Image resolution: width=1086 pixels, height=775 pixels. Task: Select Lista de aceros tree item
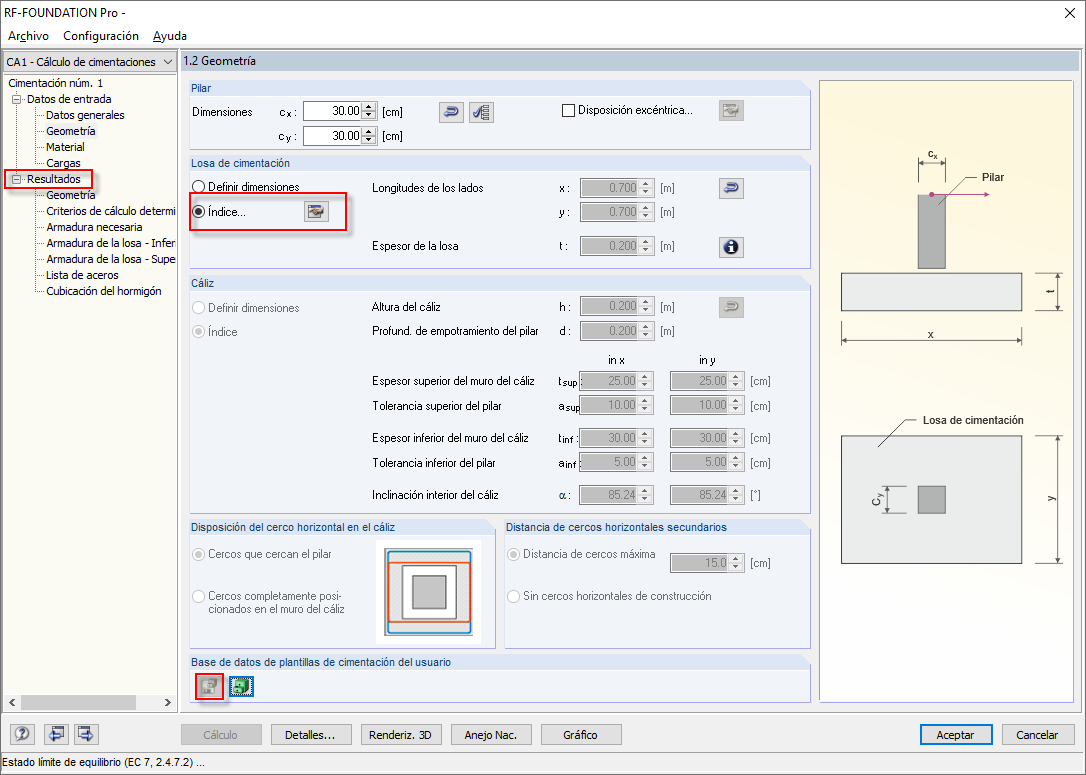82,275
